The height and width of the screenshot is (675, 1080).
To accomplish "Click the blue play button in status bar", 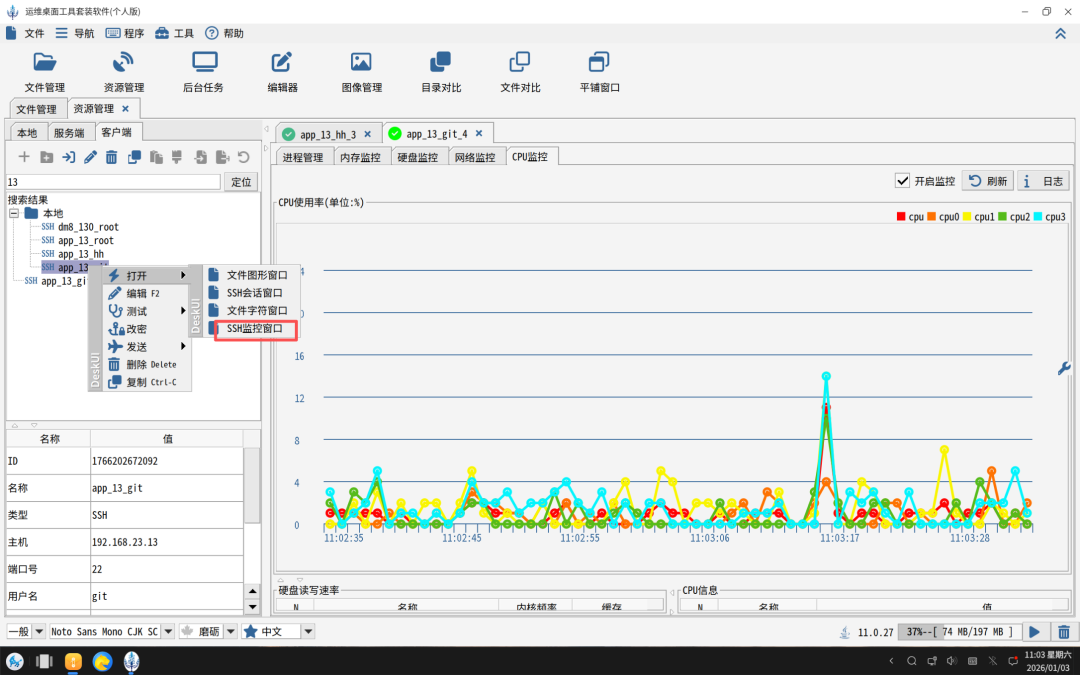I will point(1035,632).
